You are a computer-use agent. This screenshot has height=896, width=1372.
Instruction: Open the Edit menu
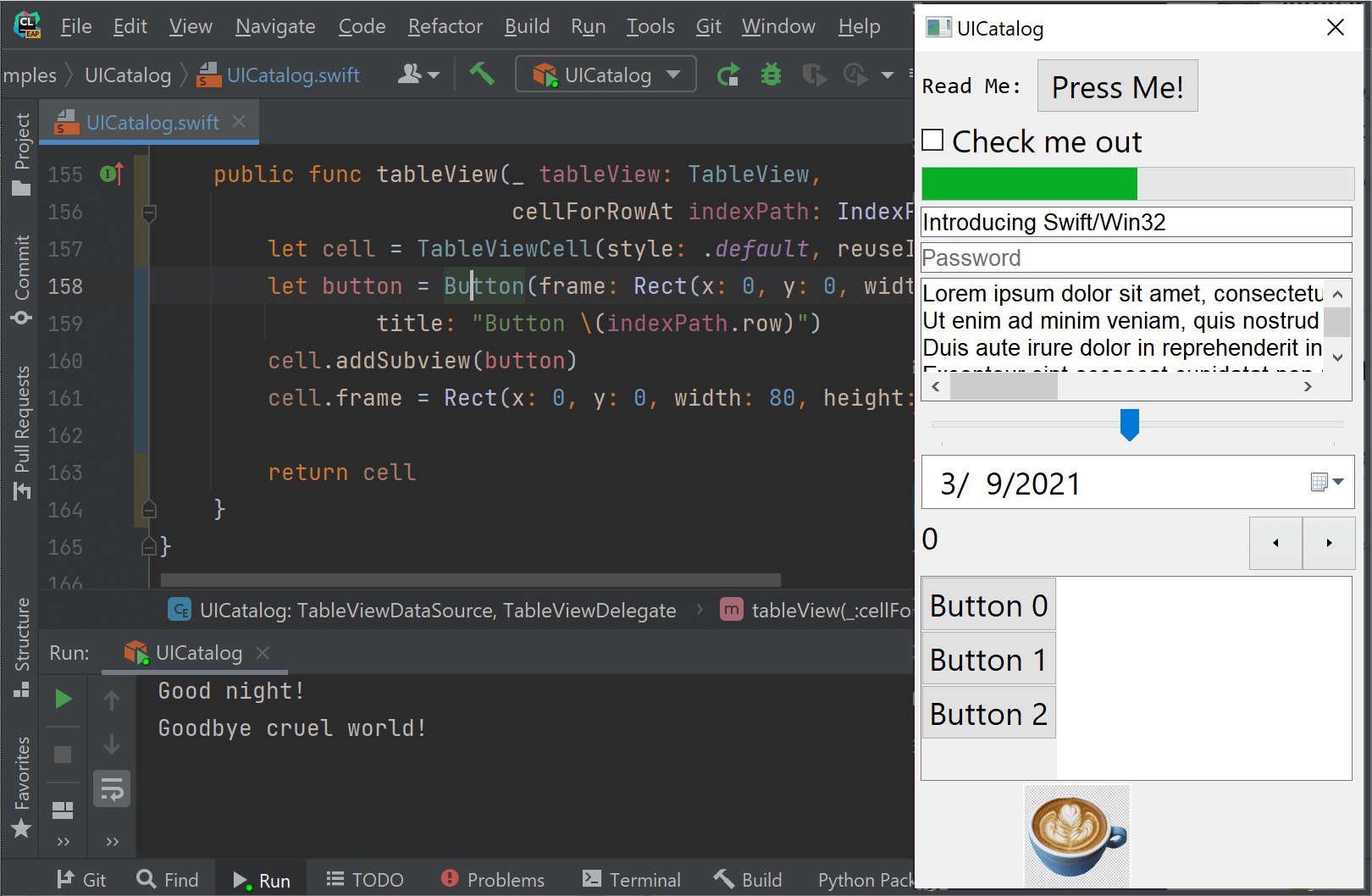click(130, 26)
